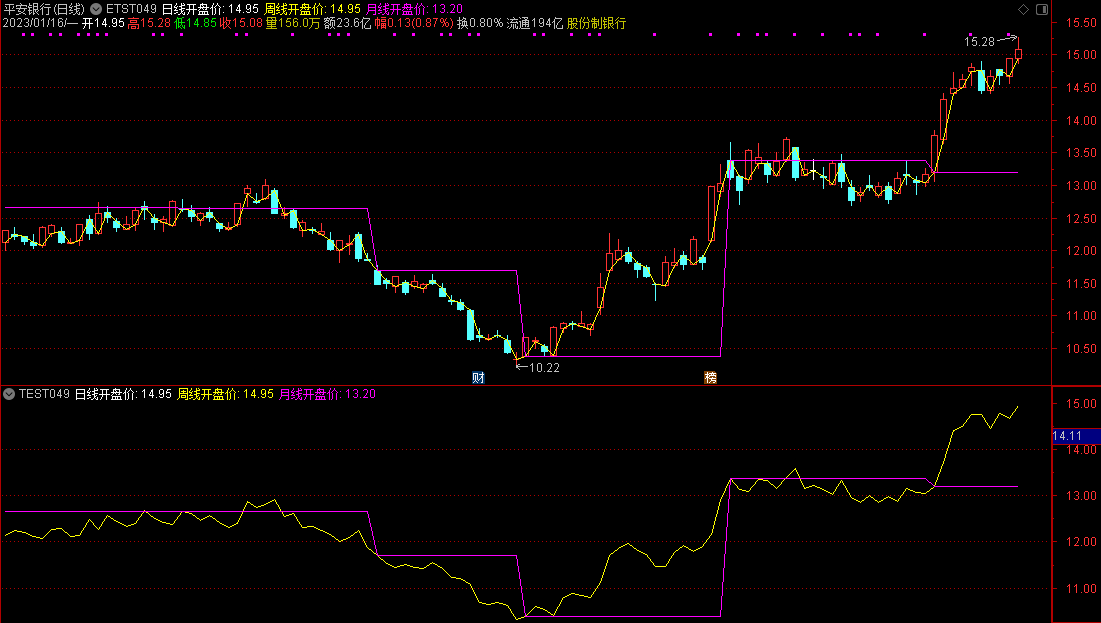Open the 股份制银行 sector link

coord(596,23)
